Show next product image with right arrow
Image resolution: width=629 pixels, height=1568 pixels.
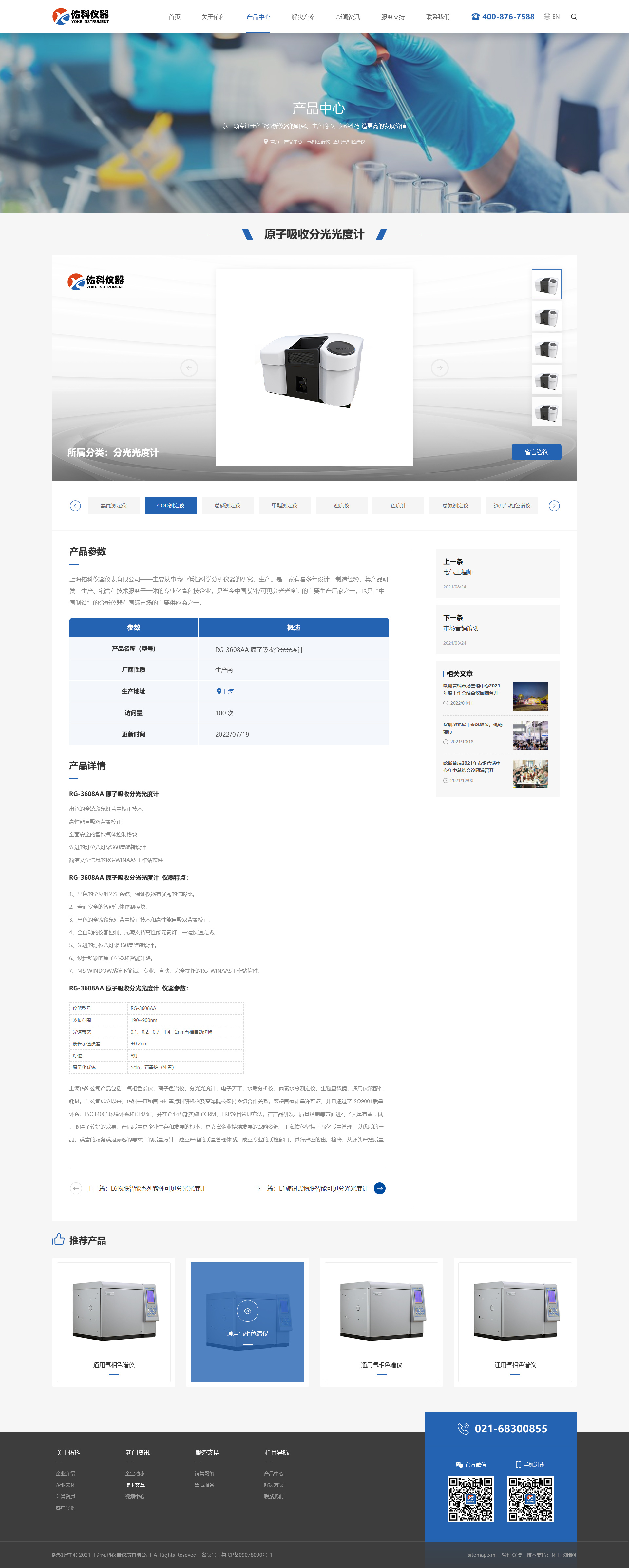pyautogui.click(x=440, y=367)
